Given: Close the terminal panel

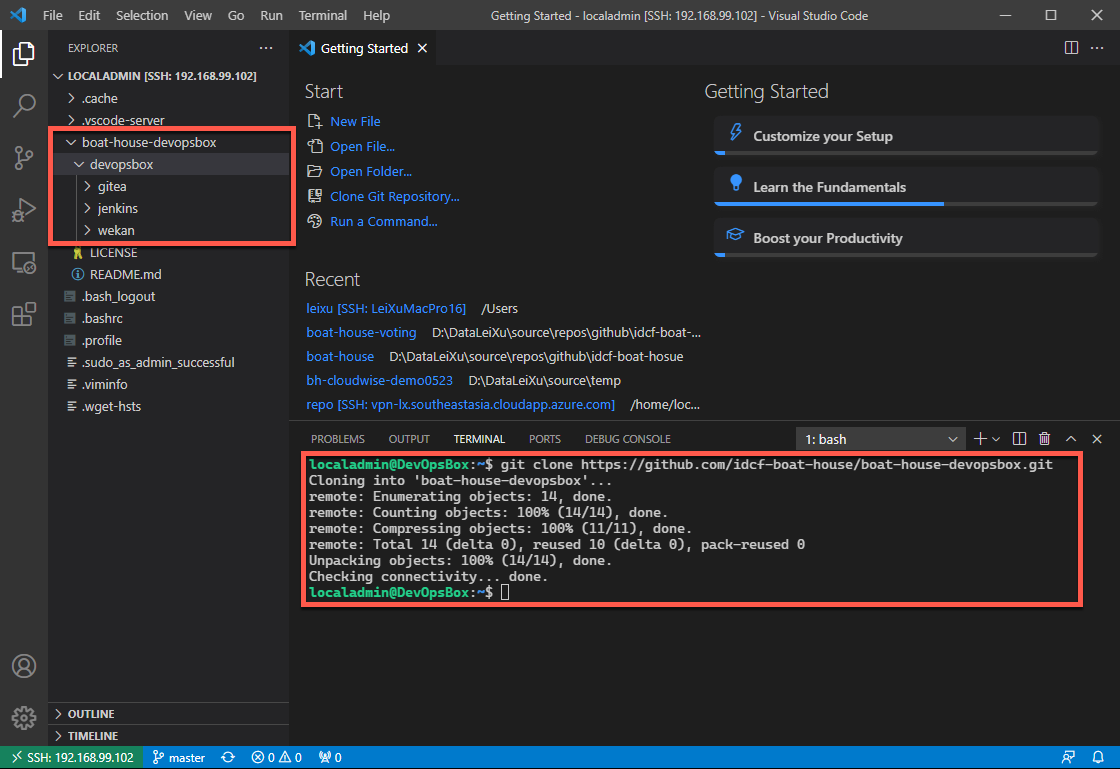Looking at the screenshot, I should click(1096, 438).
